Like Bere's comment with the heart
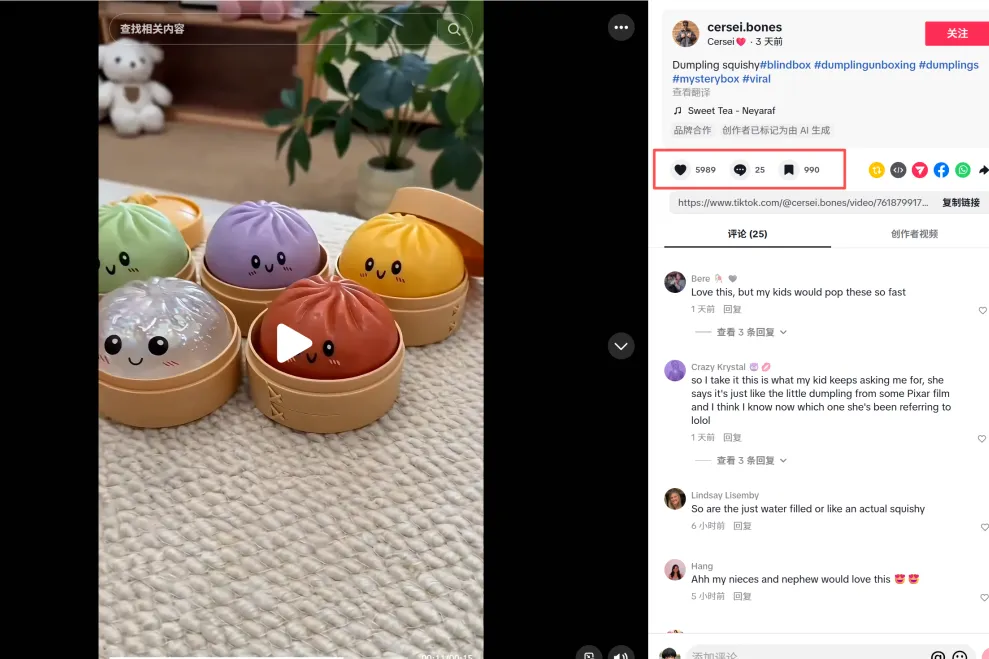Image resolution: width=989 pixels, height=659 pixels. coord(982,310)
